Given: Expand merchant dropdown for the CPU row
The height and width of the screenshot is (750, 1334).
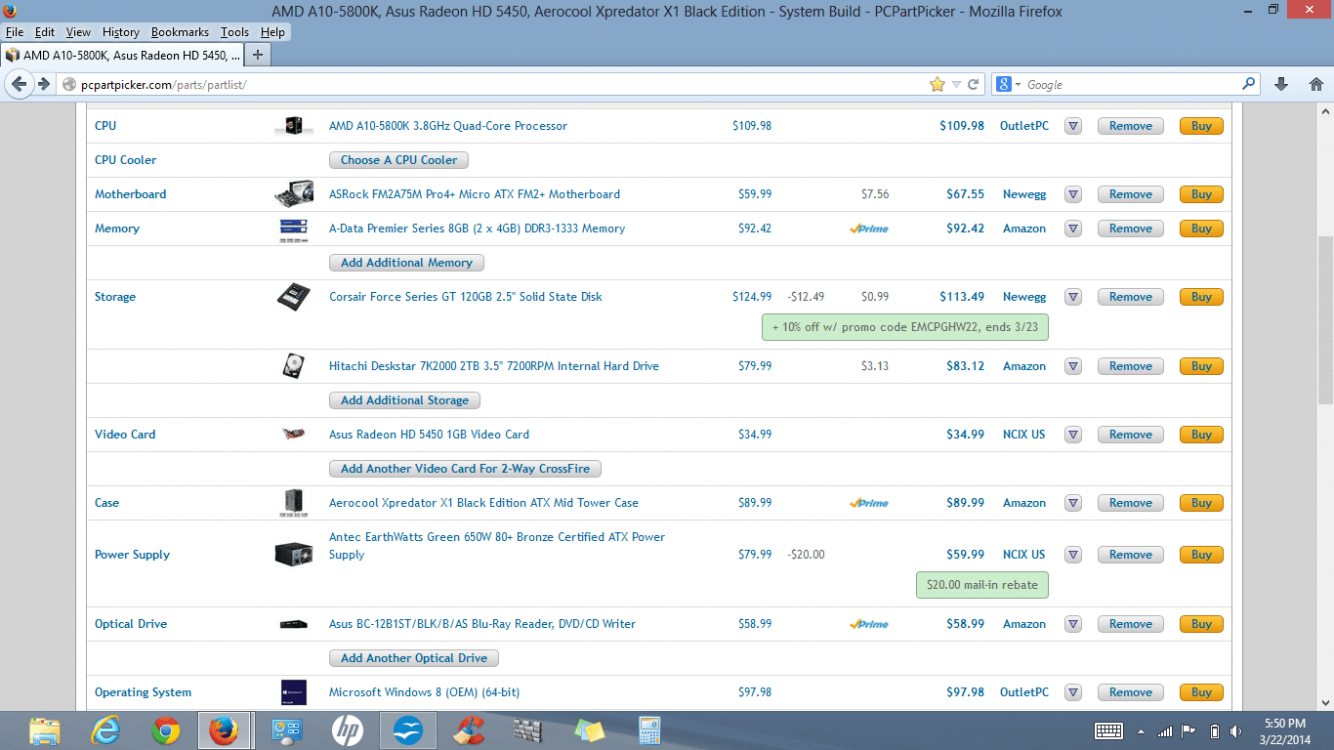Looking at the screenshot, I should coord(1073,126).
